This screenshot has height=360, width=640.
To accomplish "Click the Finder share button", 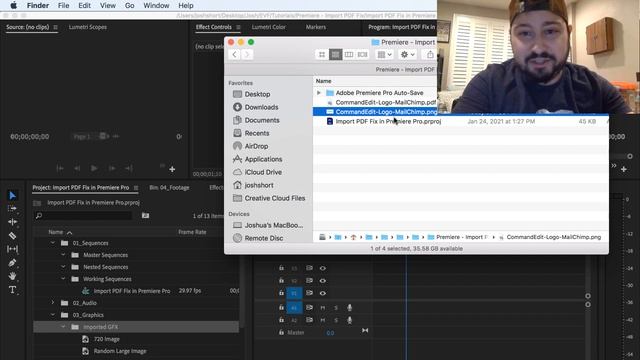I will pos(430,54).
